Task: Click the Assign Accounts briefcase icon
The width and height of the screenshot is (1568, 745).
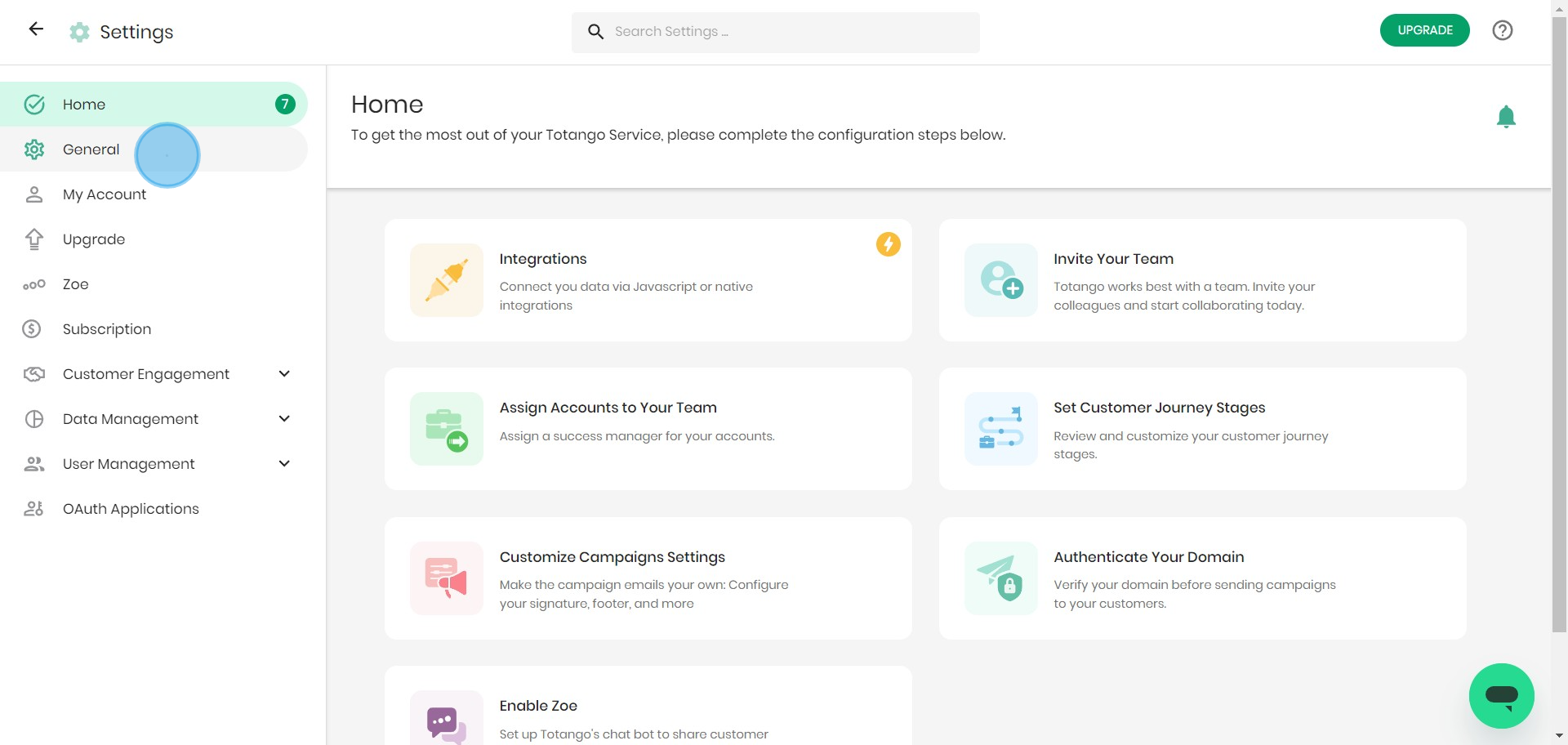Action: 447,429
